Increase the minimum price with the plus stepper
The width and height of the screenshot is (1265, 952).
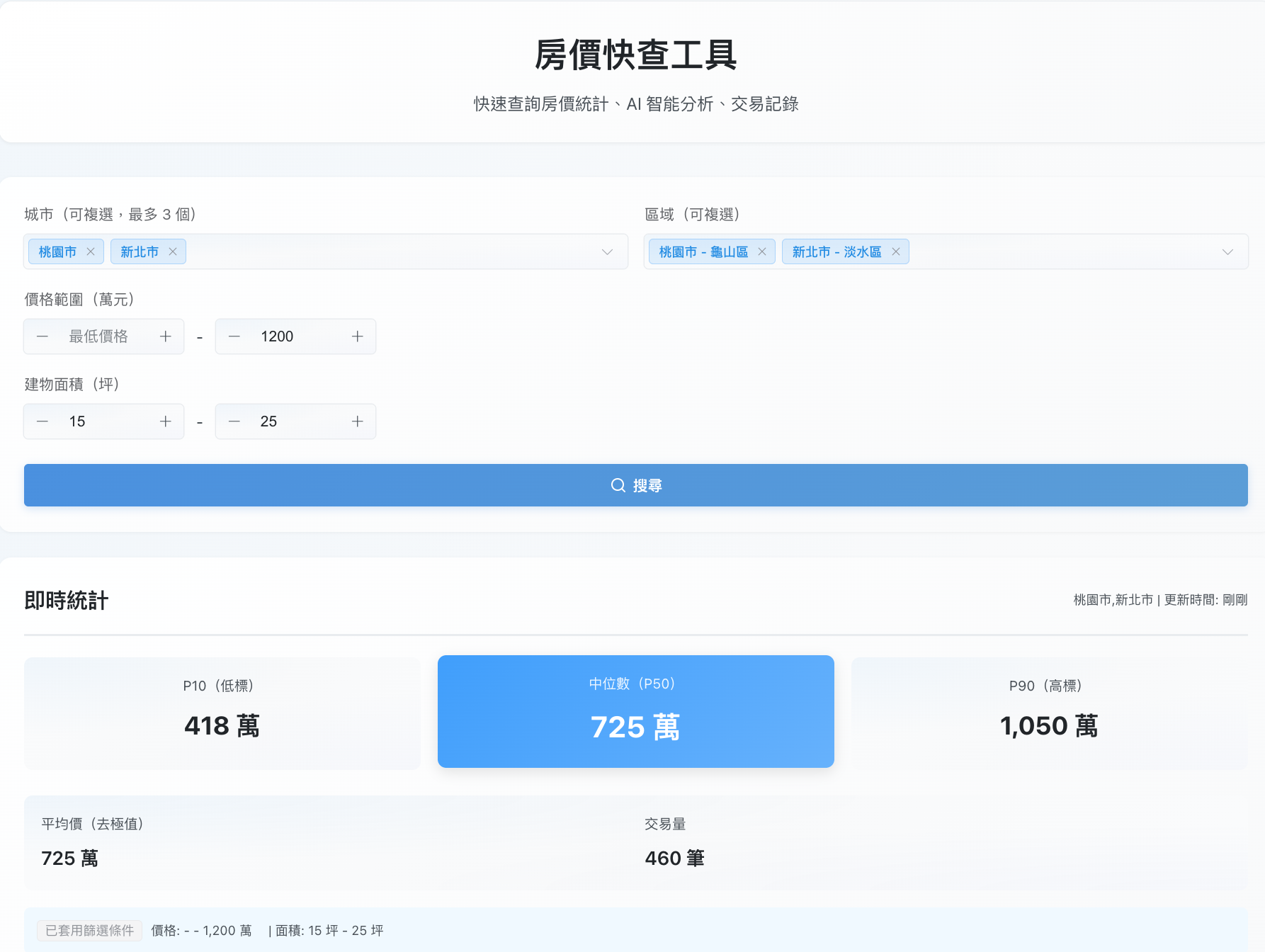click(x=165, y=336)
